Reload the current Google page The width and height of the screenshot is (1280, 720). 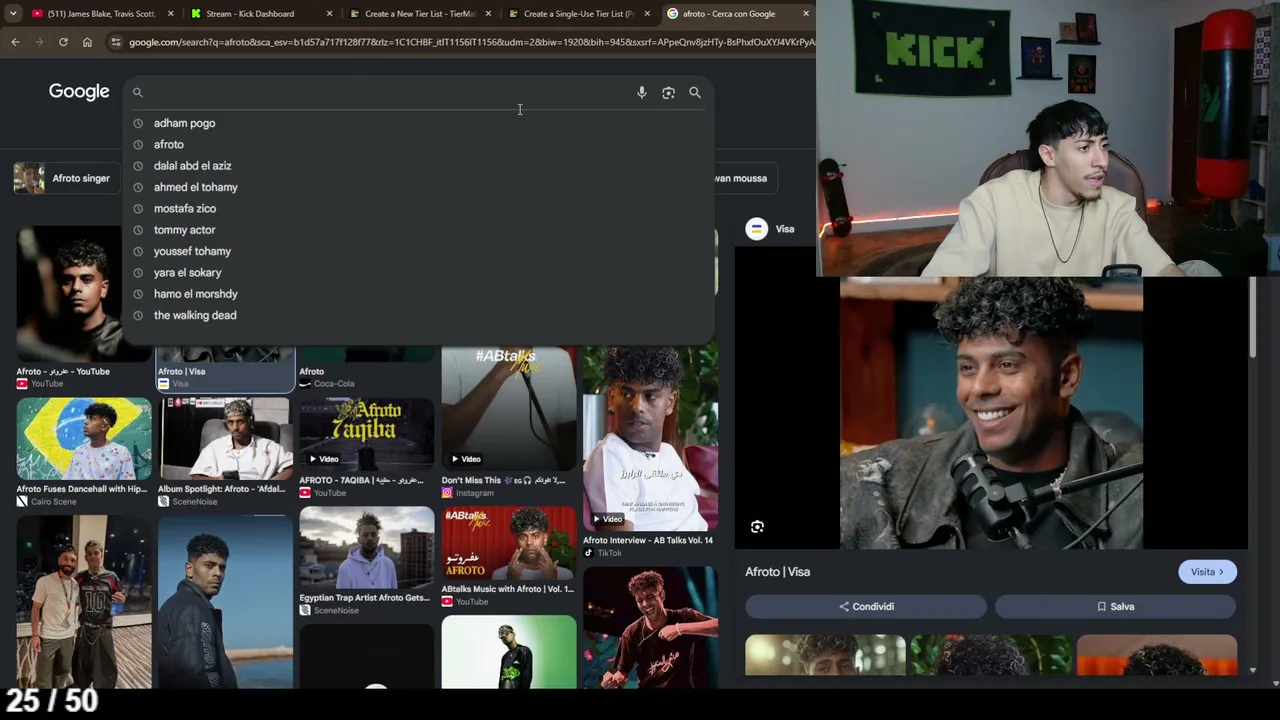tap(63, 42)
